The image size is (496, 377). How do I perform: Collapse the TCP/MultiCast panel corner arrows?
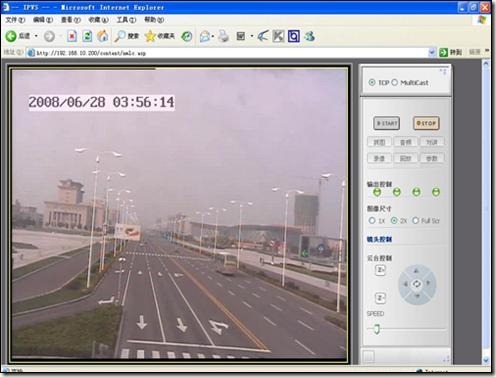tap(443, 71)
